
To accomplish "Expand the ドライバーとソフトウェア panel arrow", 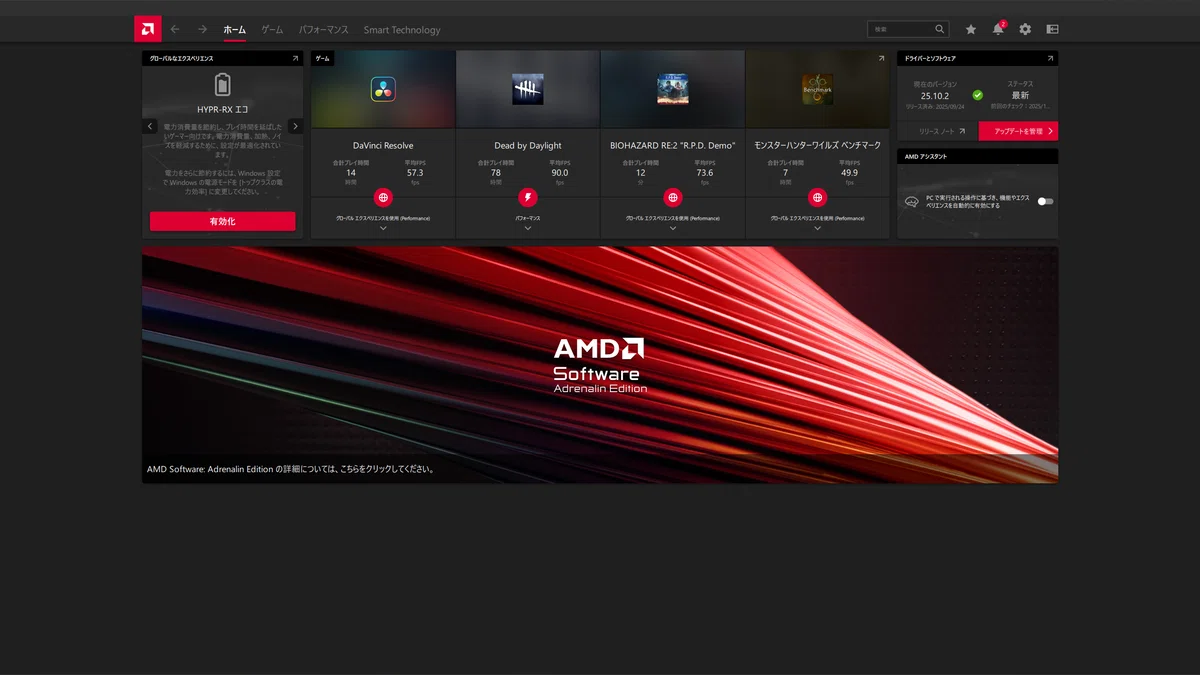I will coord(1050,59).
